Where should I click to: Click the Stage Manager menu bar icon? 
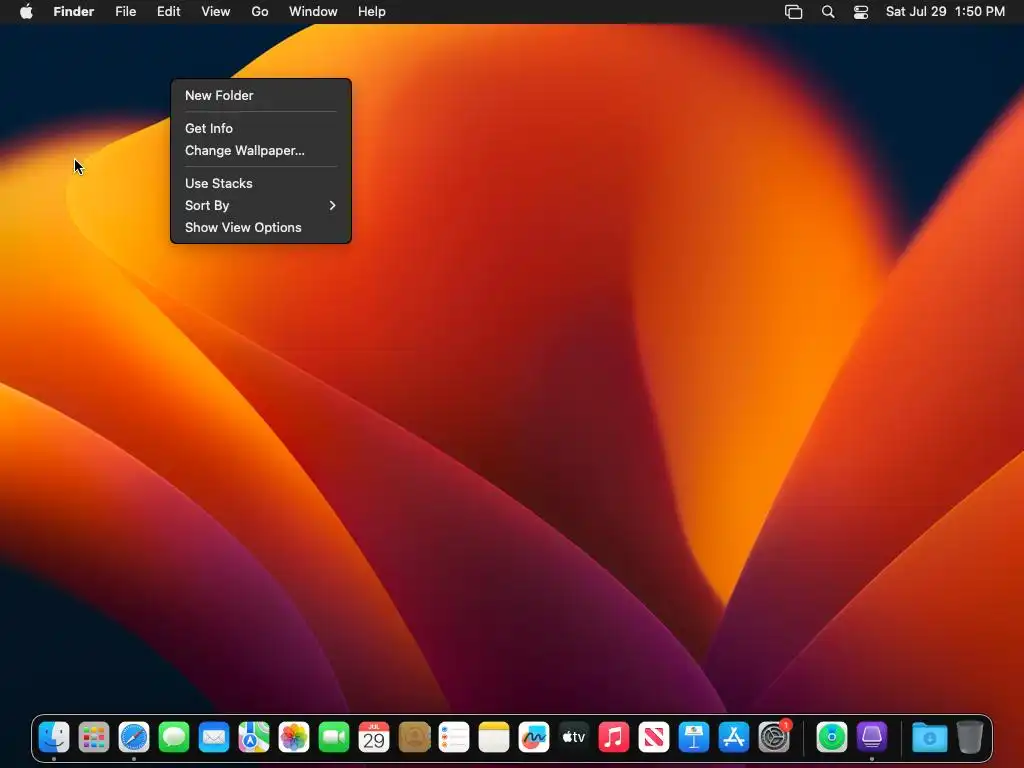click(x=793, y=12)
